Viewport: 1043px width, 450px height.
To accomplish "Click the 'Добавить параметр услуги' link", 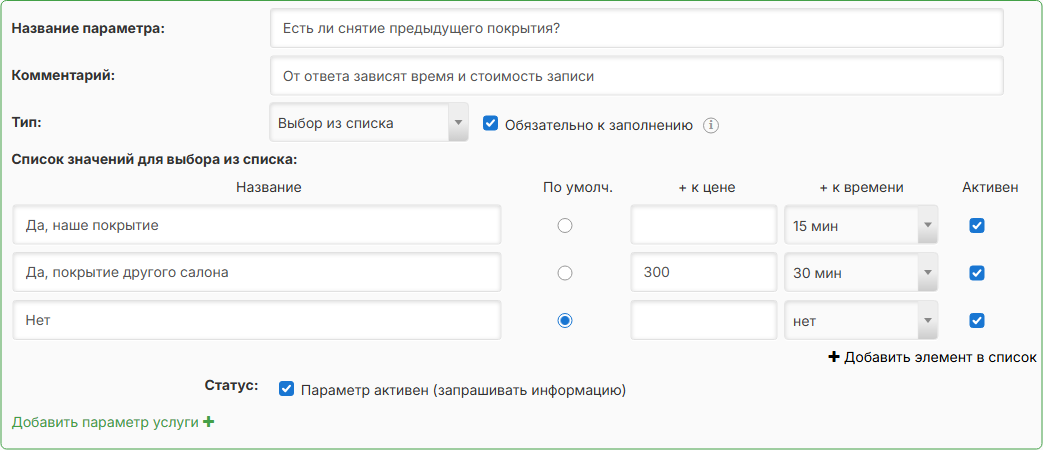I will coord(113,422).
